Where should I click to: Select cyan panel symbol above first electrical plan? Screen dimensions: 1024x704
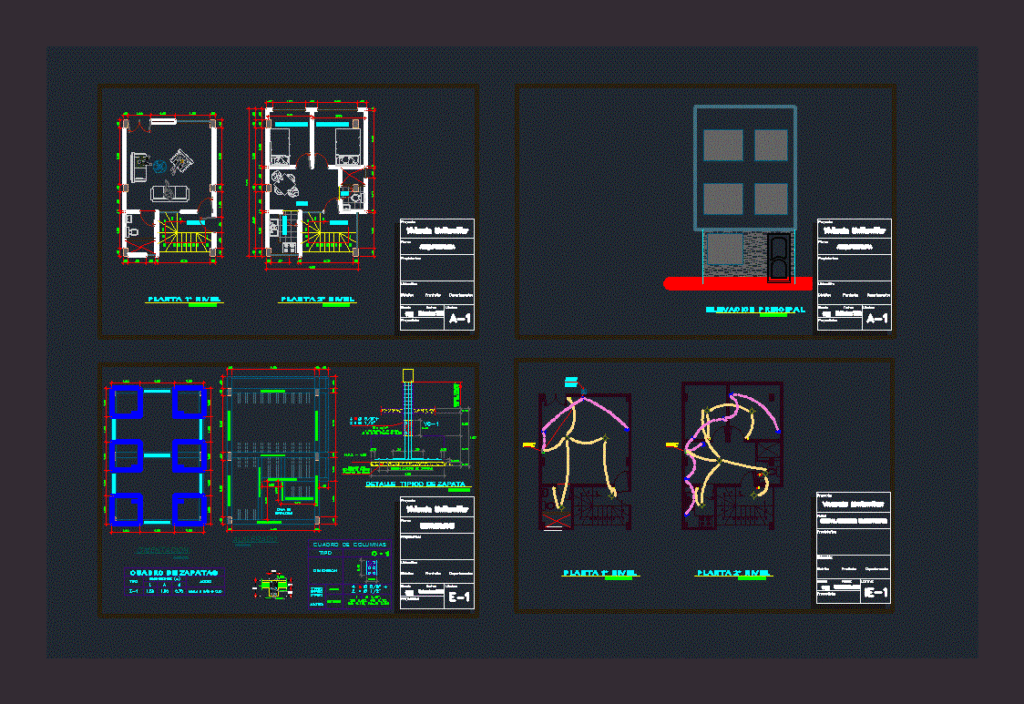coord(571,381)
